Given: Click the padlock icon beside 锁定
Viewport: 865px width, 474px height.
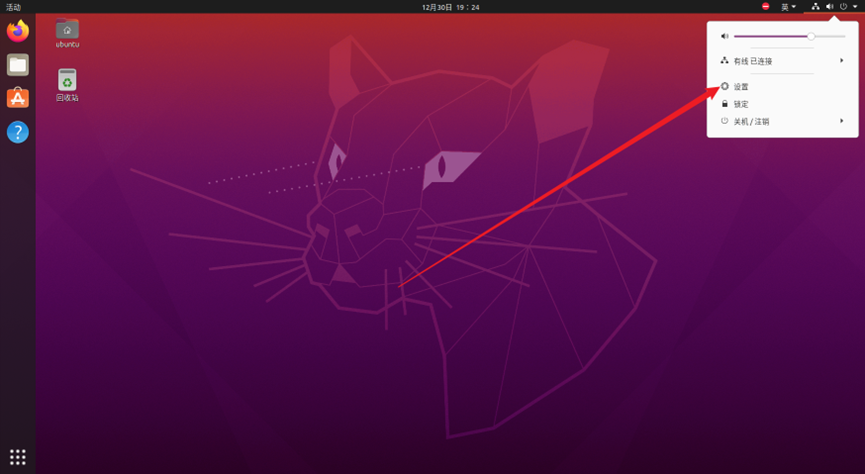Looking at the screenshot, I should point(725,104).
